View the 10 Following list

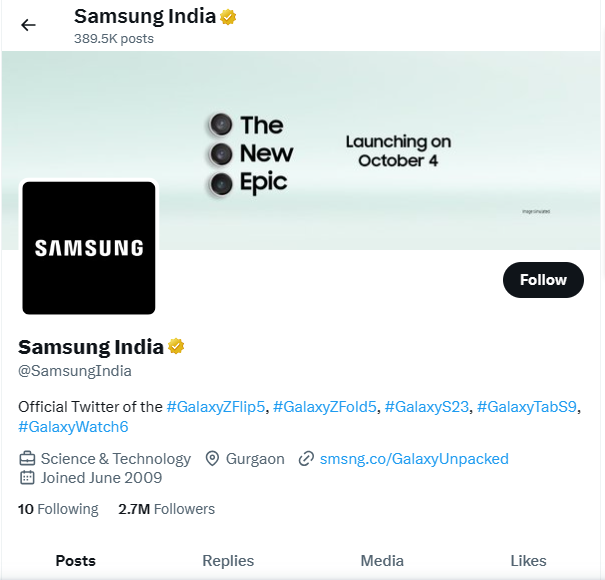[58, 509]
